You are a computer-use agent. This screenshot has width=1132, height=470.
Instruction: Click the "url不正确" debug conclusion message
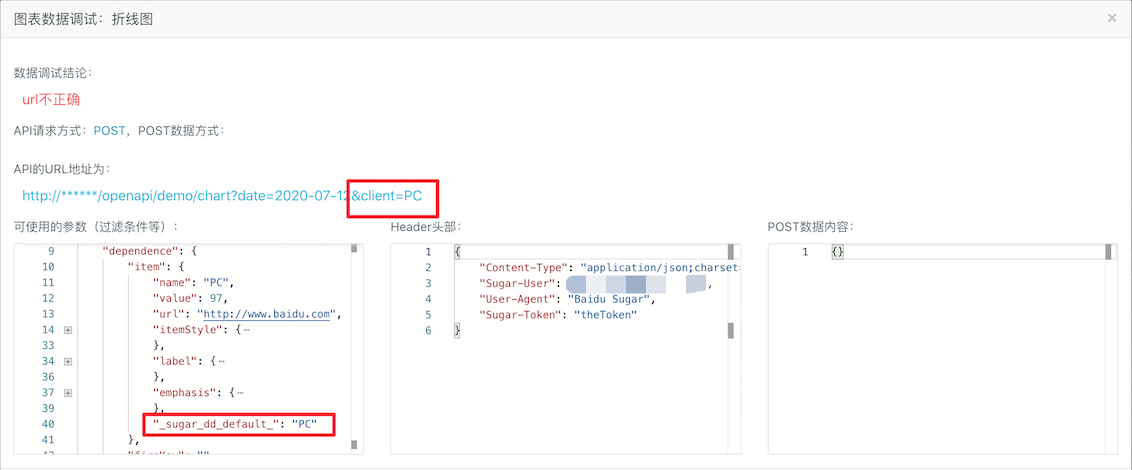(x=51, y=100)
